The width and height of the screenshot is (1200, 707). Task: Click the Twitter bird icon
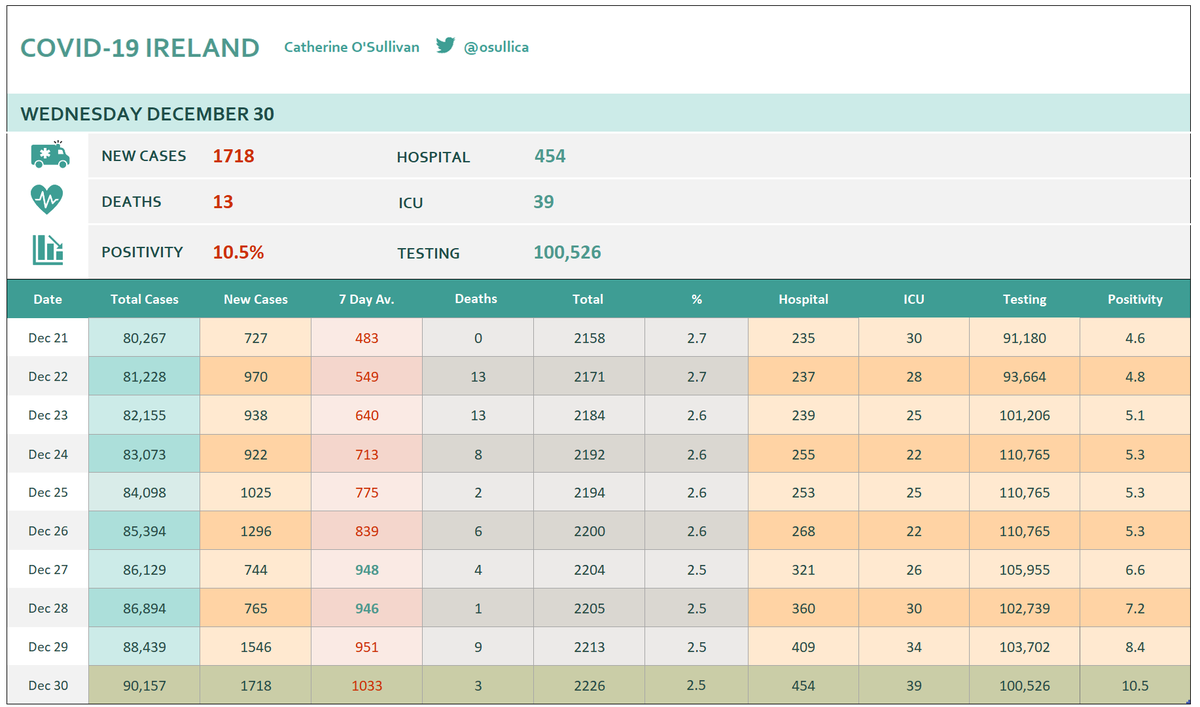click(x=446, y=46)
